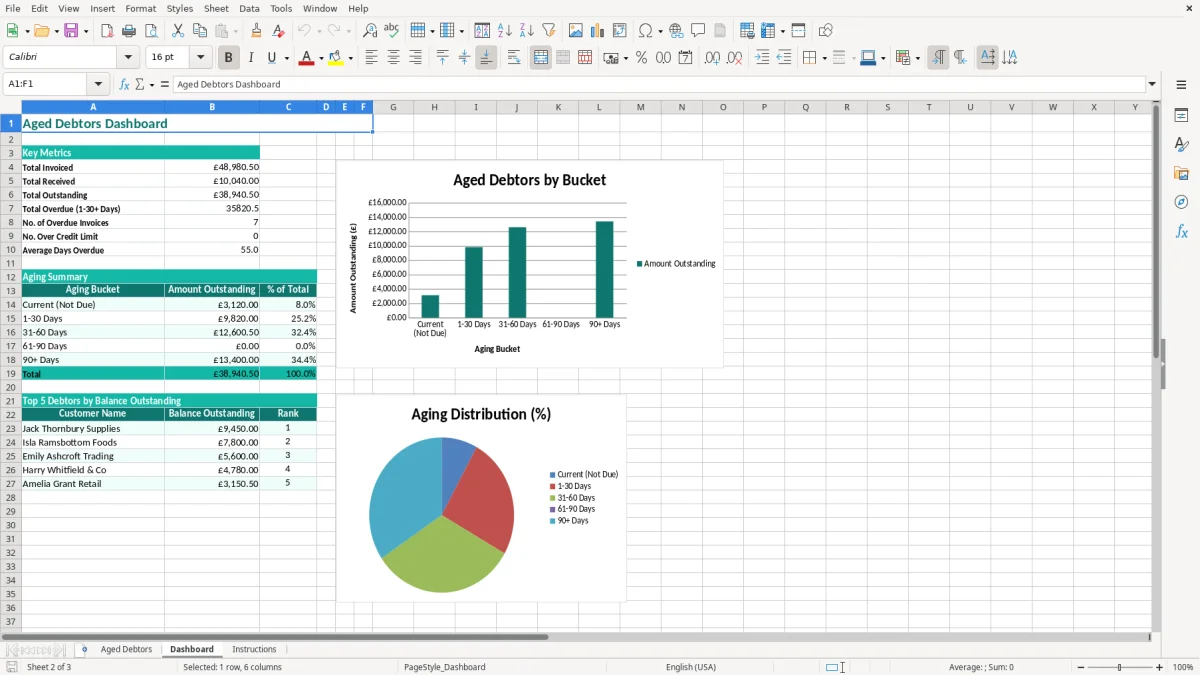This screenshot has height=675, width=1200.
Task: Toggle Underline formatting
Action: (272, 58)
